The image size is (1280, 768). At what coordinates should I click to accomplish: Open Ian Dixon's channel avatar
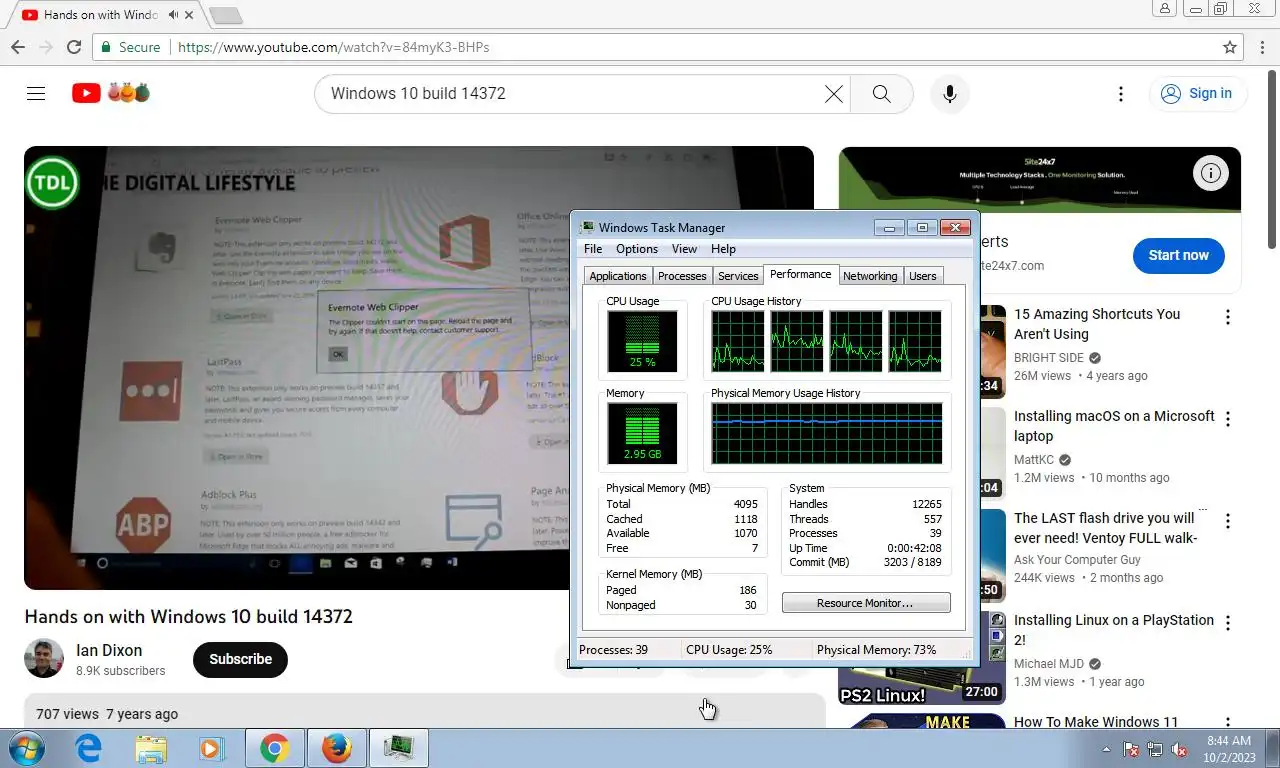coord(44,659)
